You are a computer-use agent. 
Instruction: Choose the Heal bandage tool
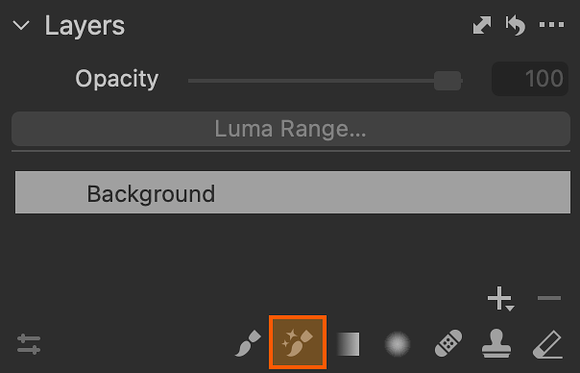(x=448, y=344)
